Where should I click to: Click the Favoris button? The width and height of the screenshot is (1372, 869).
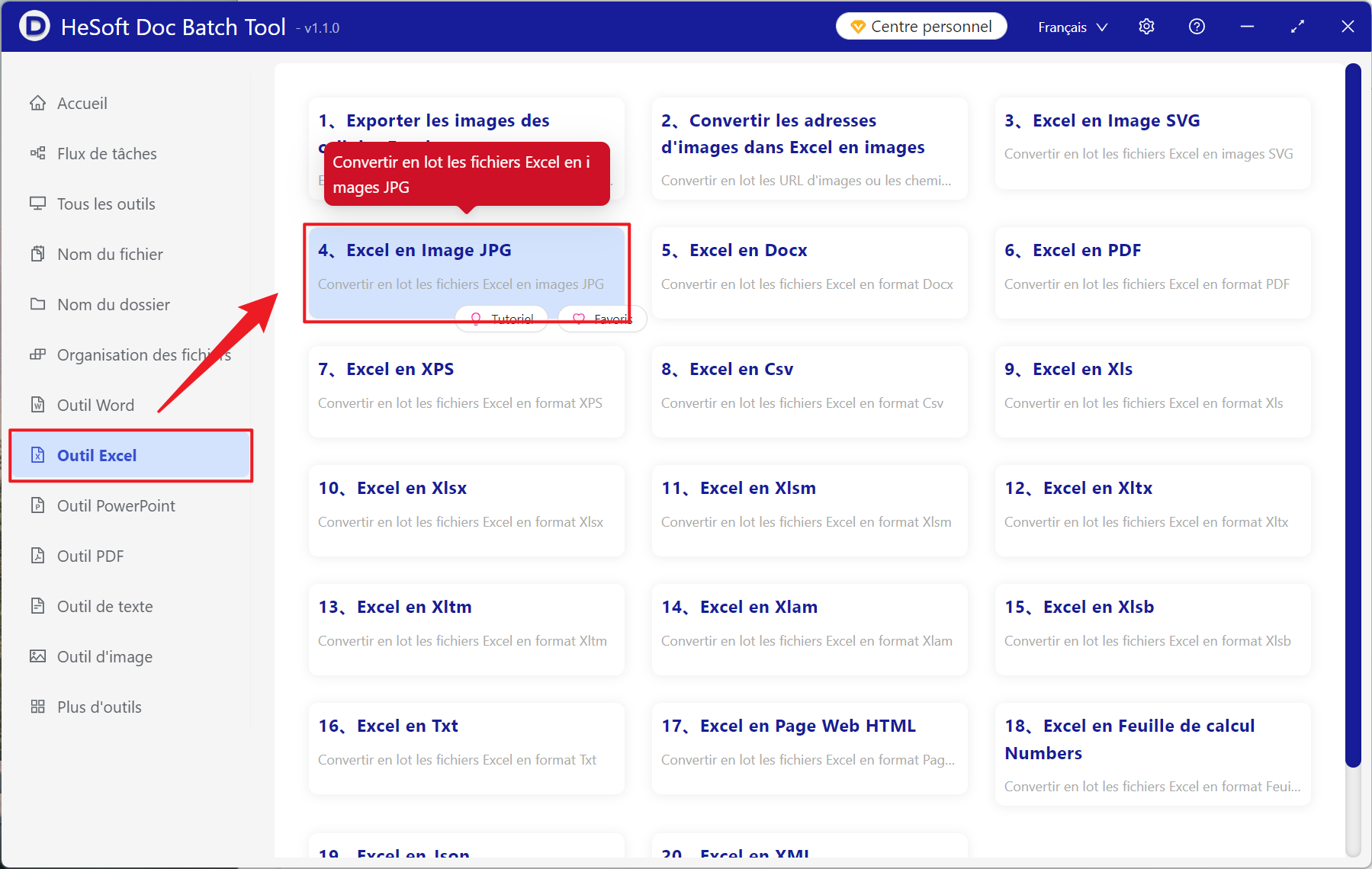tap(602, 319)
